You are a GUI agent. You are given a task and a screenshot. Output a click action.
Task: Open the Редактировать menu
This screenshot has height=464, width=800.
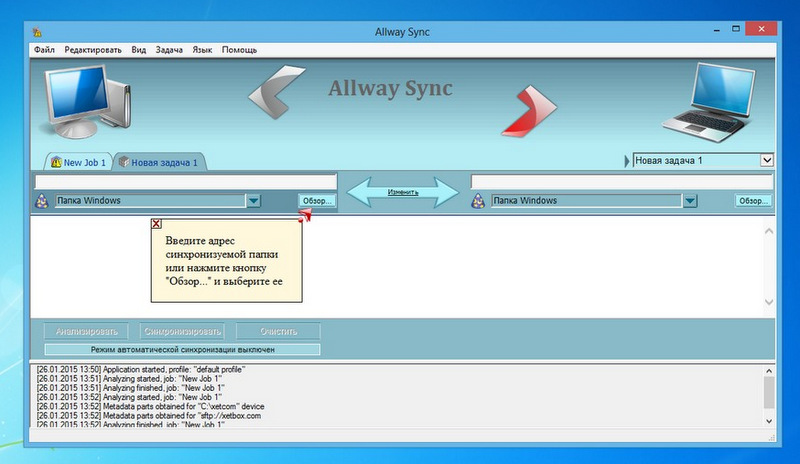pos(93,50)
